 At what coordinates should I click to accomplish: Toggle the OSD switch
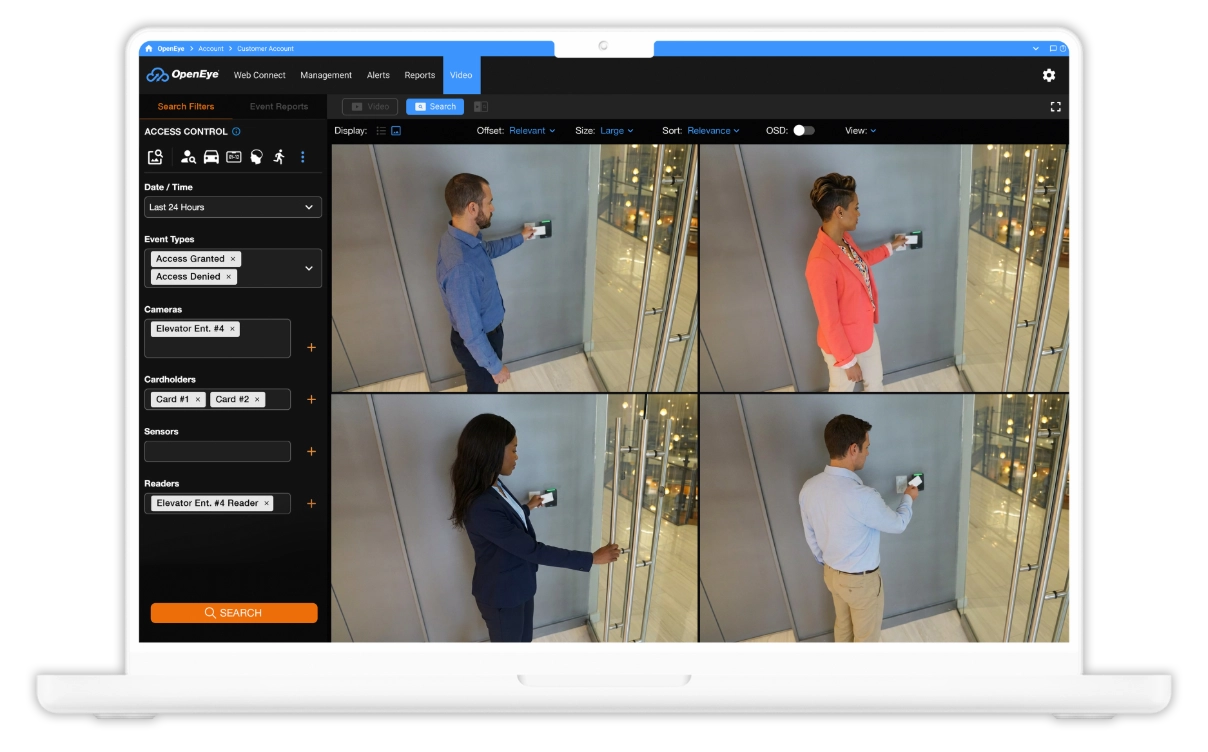[804, 131]
